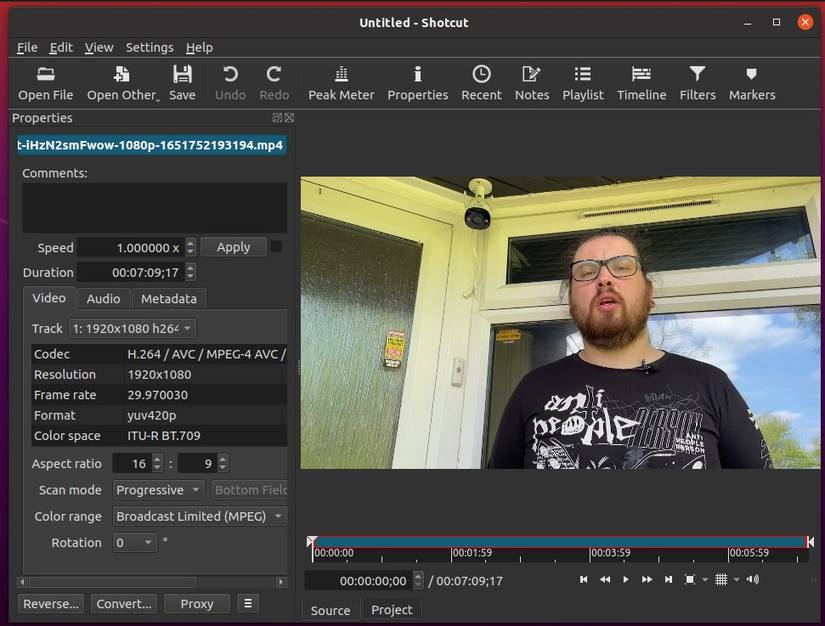Screen dimensions: 825x626
Task: Click the player scrub bar at 00:03:59
Action: [x=590, y=543]
